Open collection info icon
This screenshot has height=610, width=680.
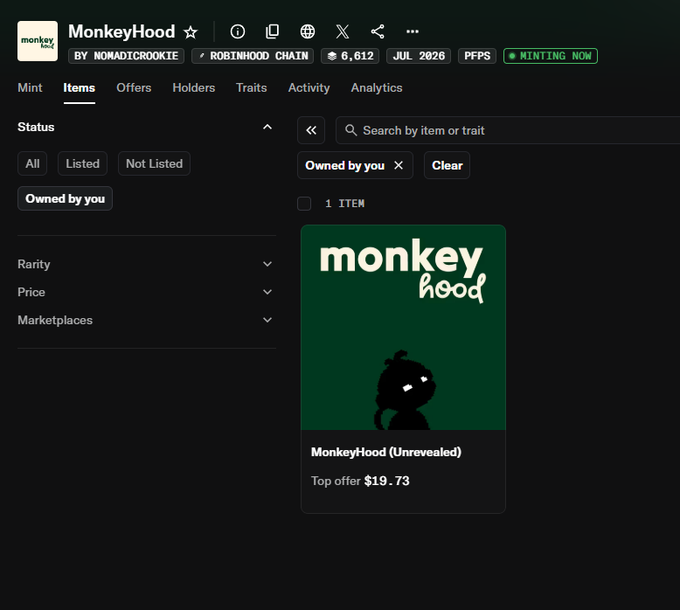[x=237, y=31]
